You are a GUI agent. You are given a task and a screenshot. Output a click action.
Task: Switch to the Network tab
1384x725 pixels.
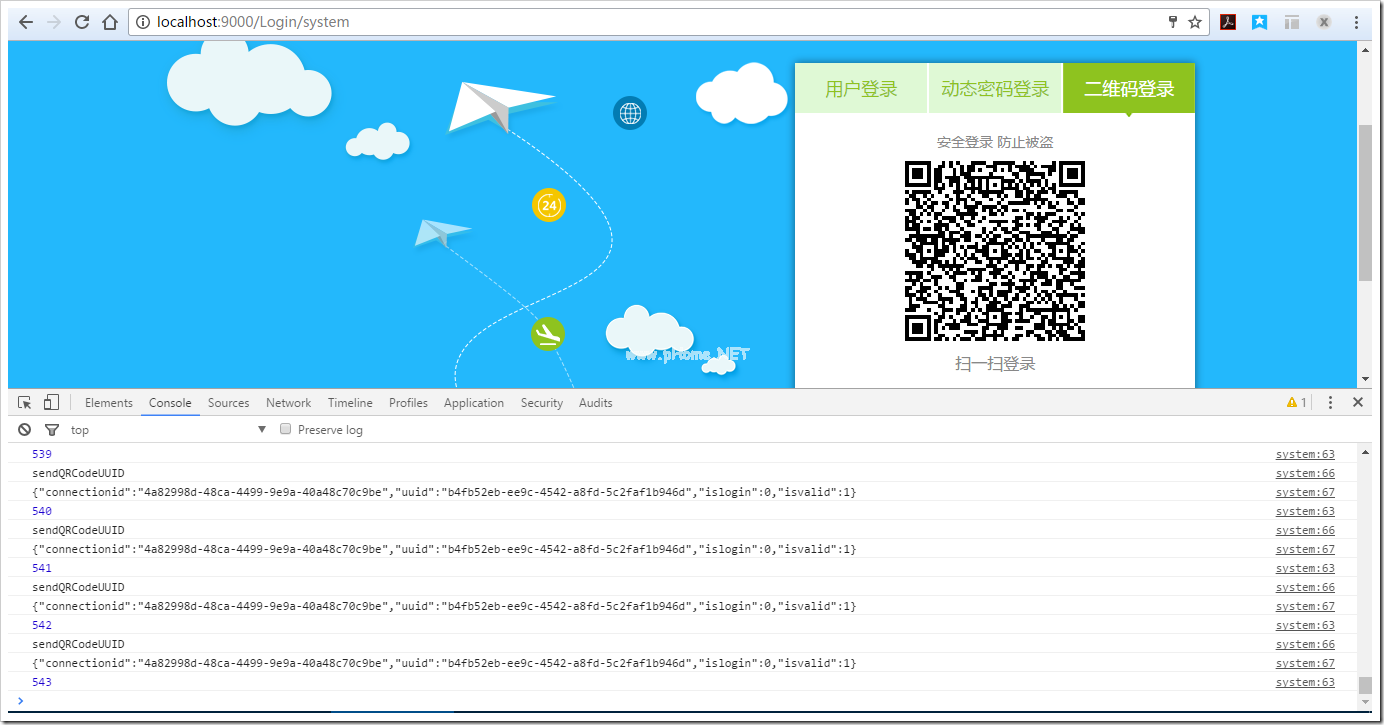point(288,403)
